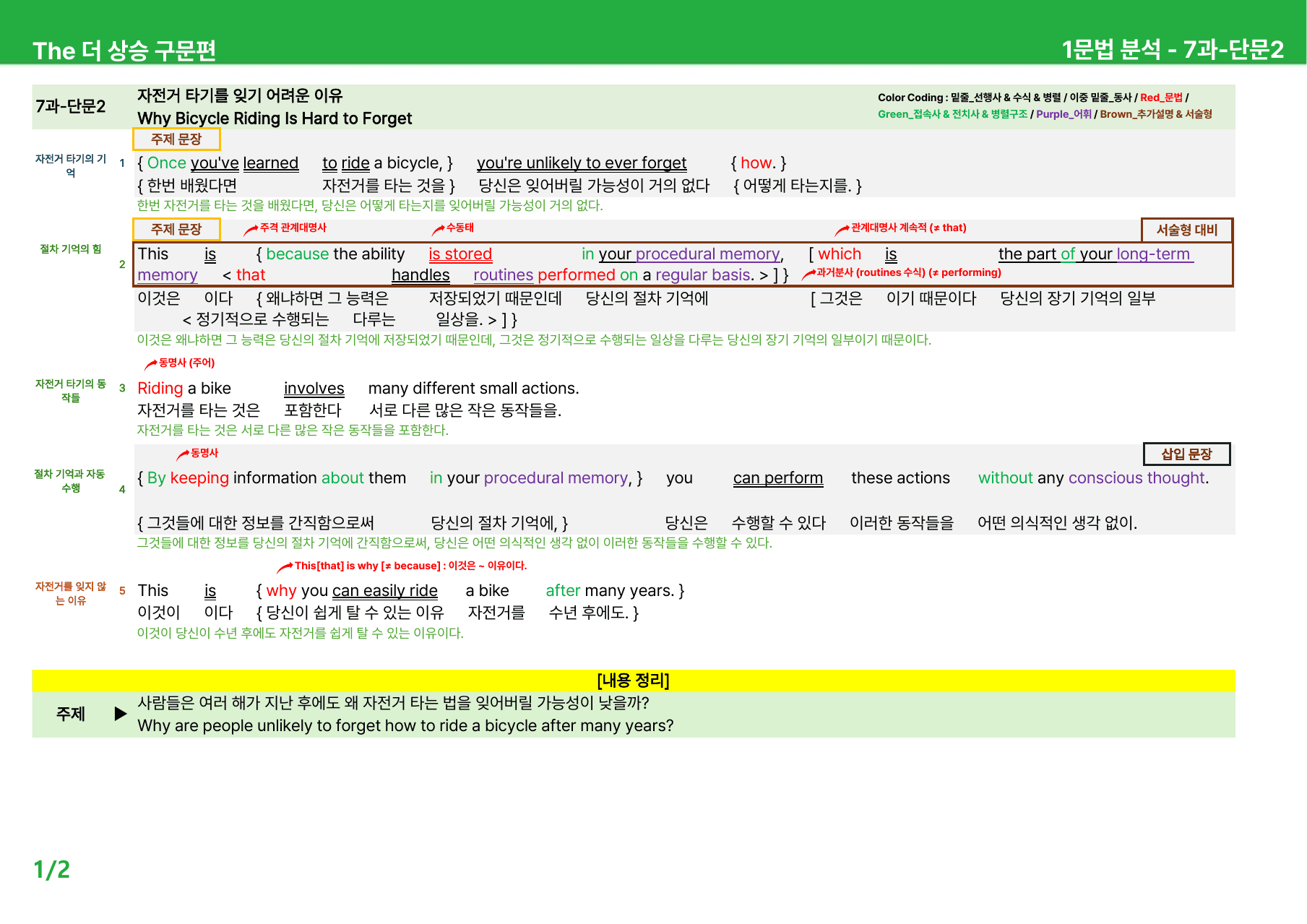Screen dimensions: 1307x924
Task: Click the green word 'Once' in sentence 1
Action: (167, 163)
